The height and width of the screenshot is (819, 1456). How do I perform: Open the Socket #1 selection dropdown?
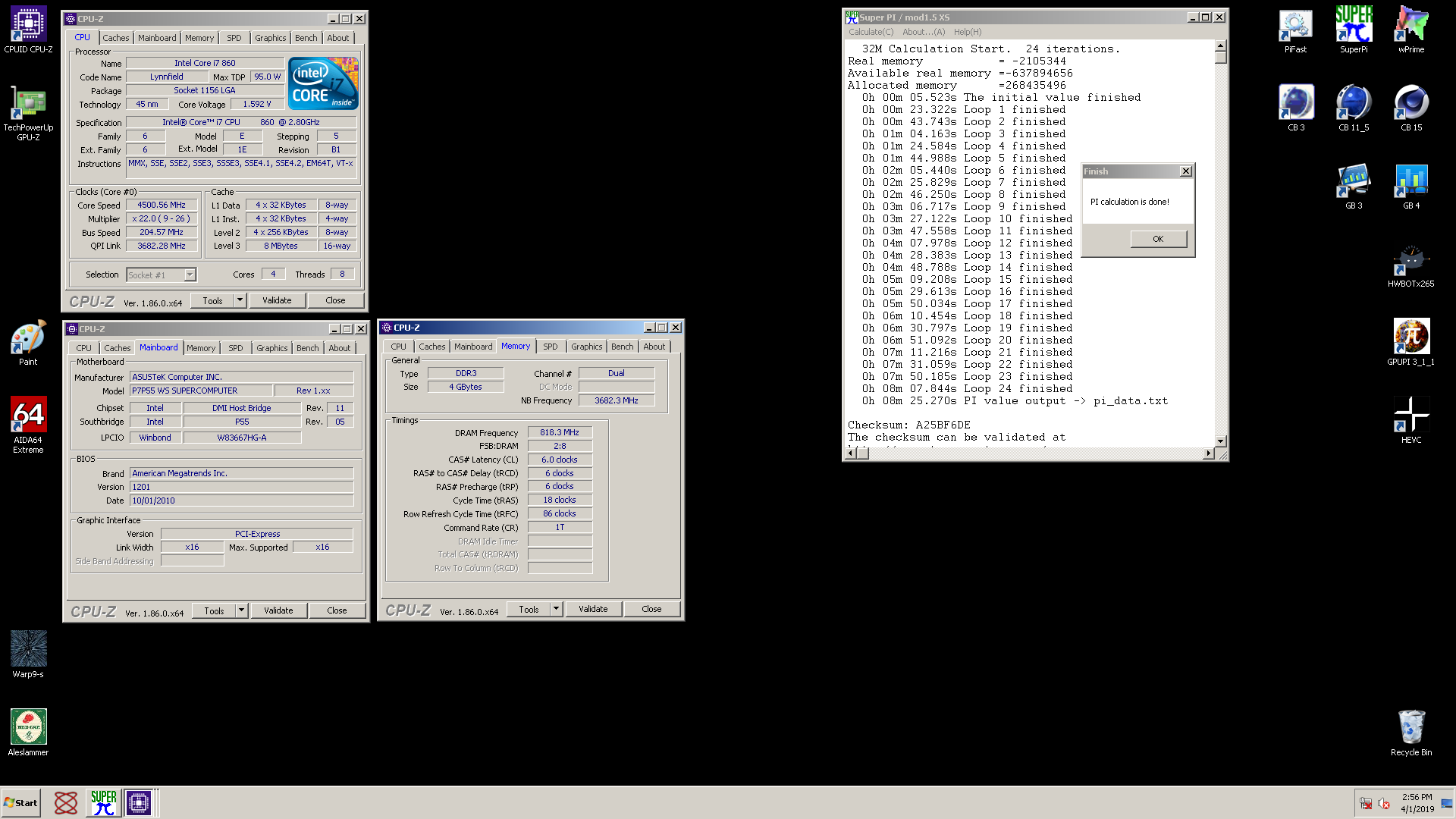pos(190,275)
